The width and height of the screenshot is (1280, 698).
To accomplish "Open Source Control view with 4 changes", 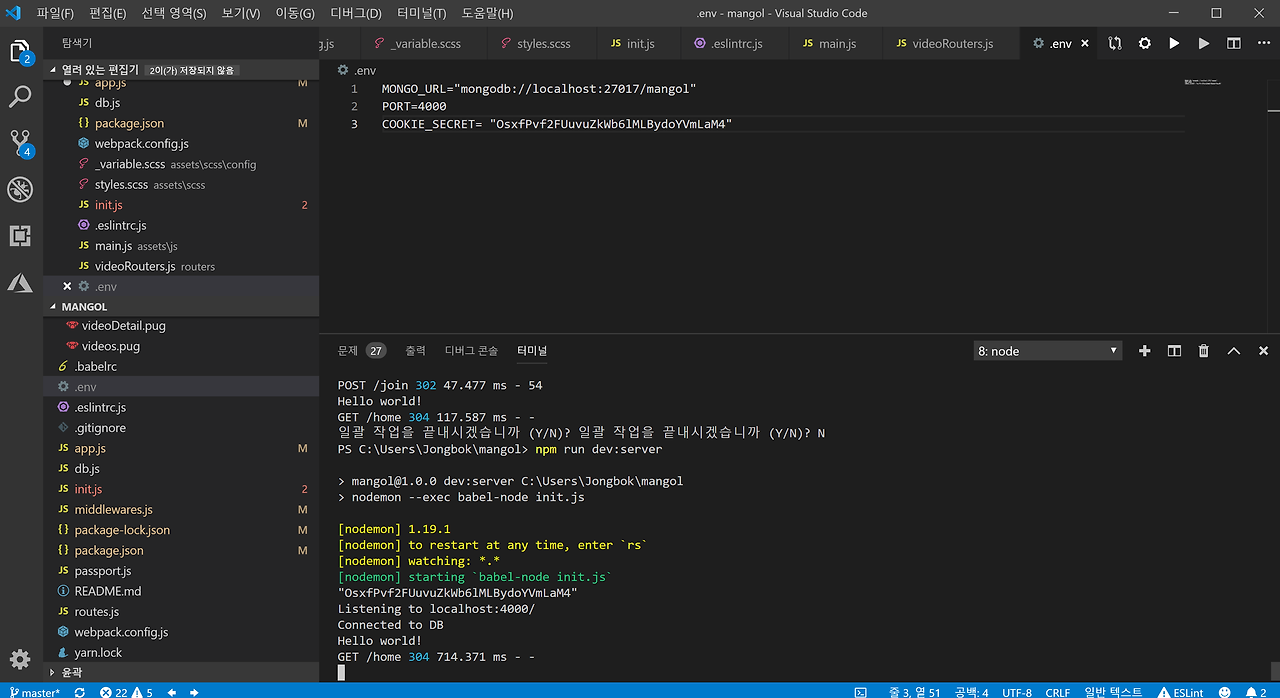I will click(x=20, y=143).
